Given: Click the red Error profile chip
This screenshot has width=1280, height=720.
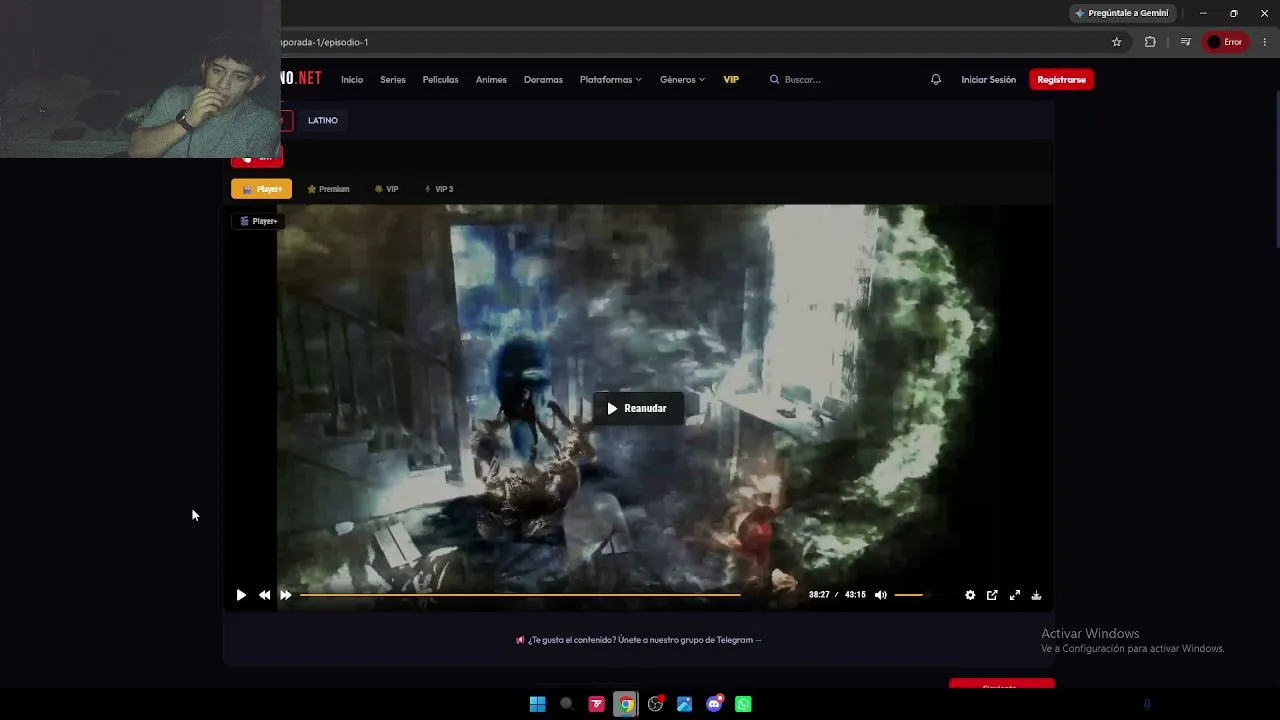Looking at the screenshot, I should click(x=1225, y=42).
